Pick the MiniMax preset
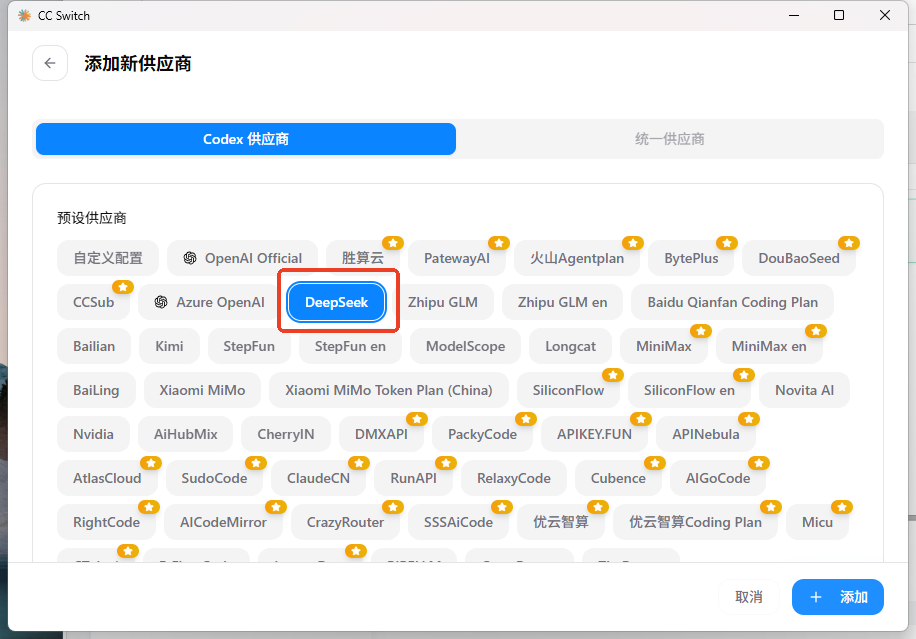Image resolution: width=916 pixels, height=639 pixels. point(664,346)
